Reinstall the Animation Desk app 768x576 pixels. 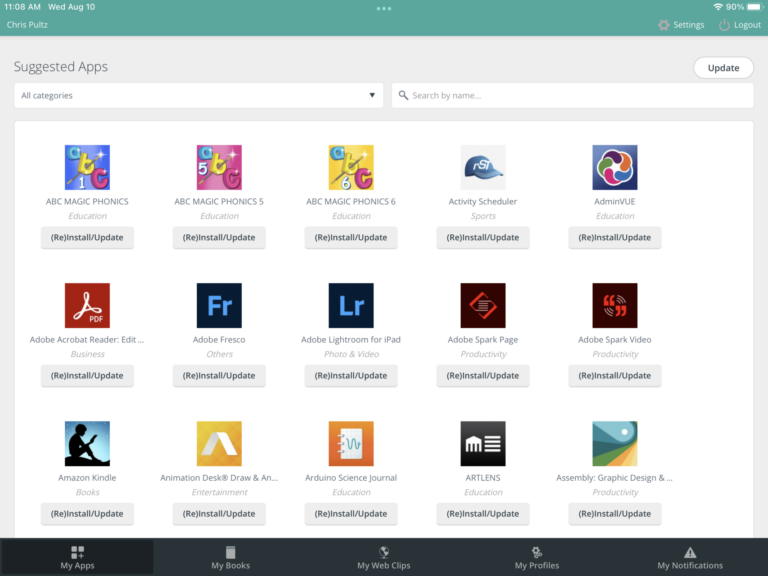[219, 514]
